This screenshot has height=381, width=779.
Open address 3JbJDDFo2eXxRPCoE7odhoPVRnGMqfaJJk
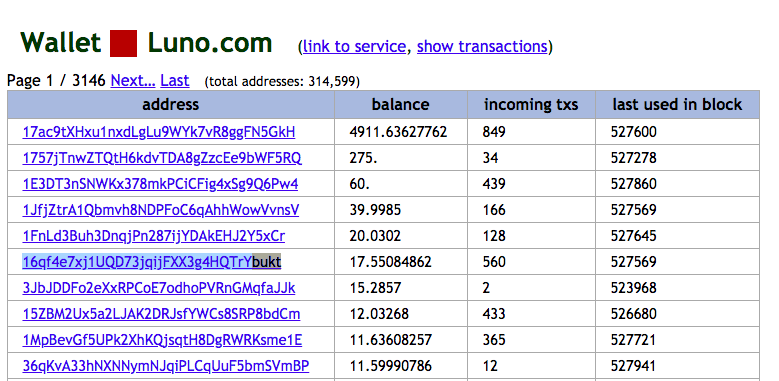click(x=158, y=288)
